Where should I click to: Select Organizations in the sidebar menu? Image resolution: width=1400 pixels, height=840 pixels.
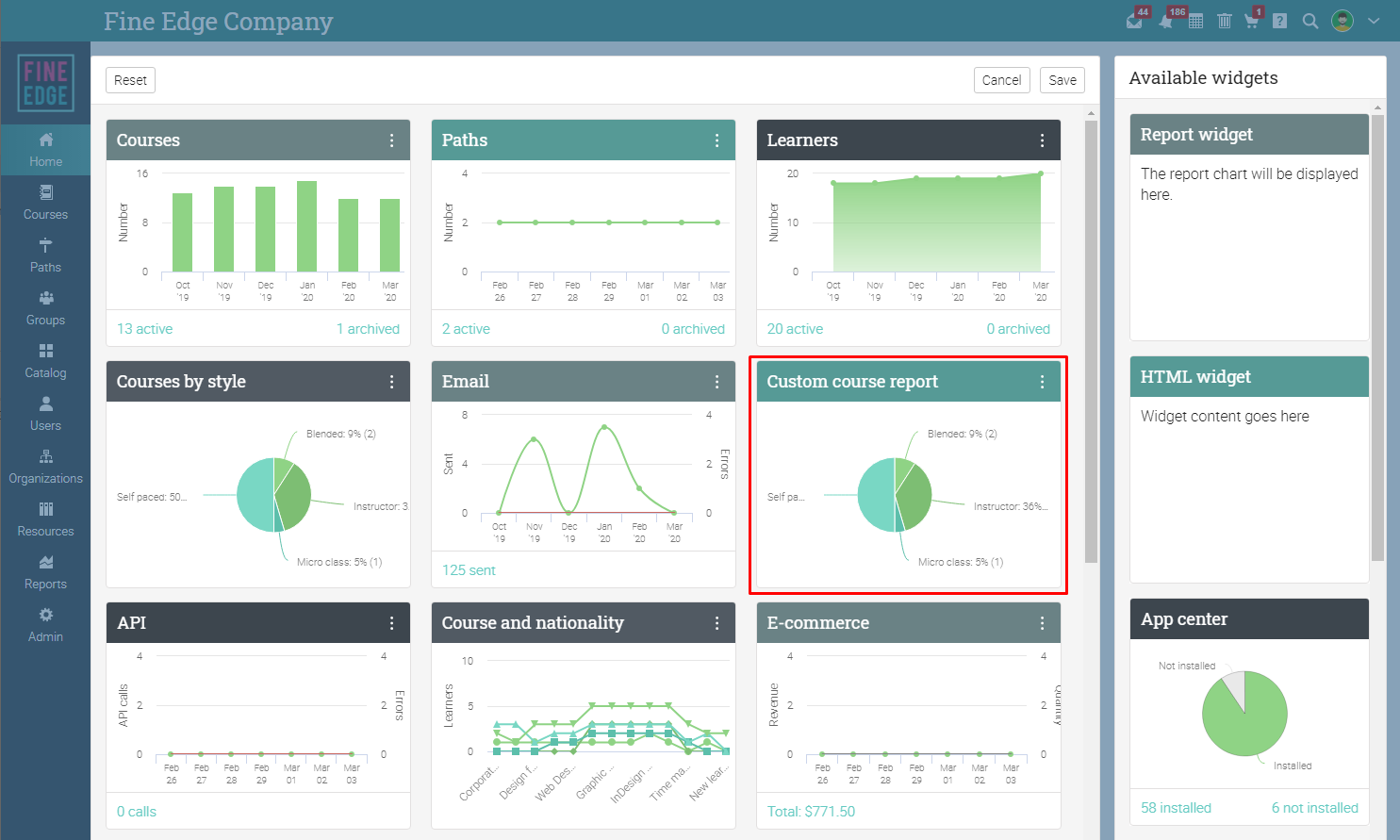pos(45,467)
